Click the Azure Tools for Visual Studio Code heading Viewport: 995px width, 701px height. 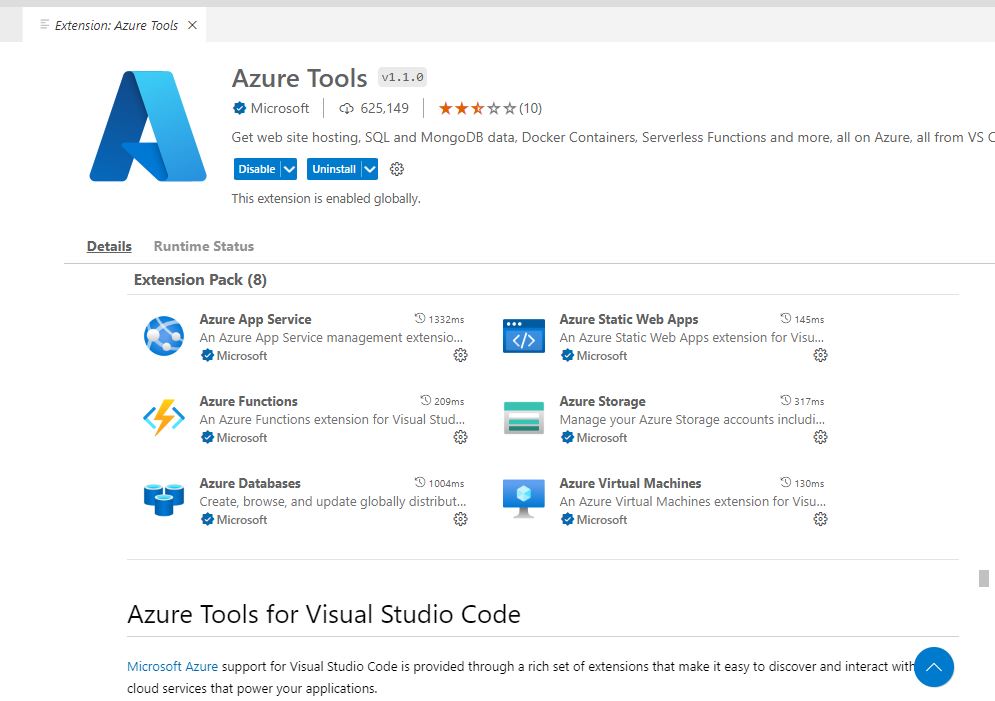coord(324,614)
